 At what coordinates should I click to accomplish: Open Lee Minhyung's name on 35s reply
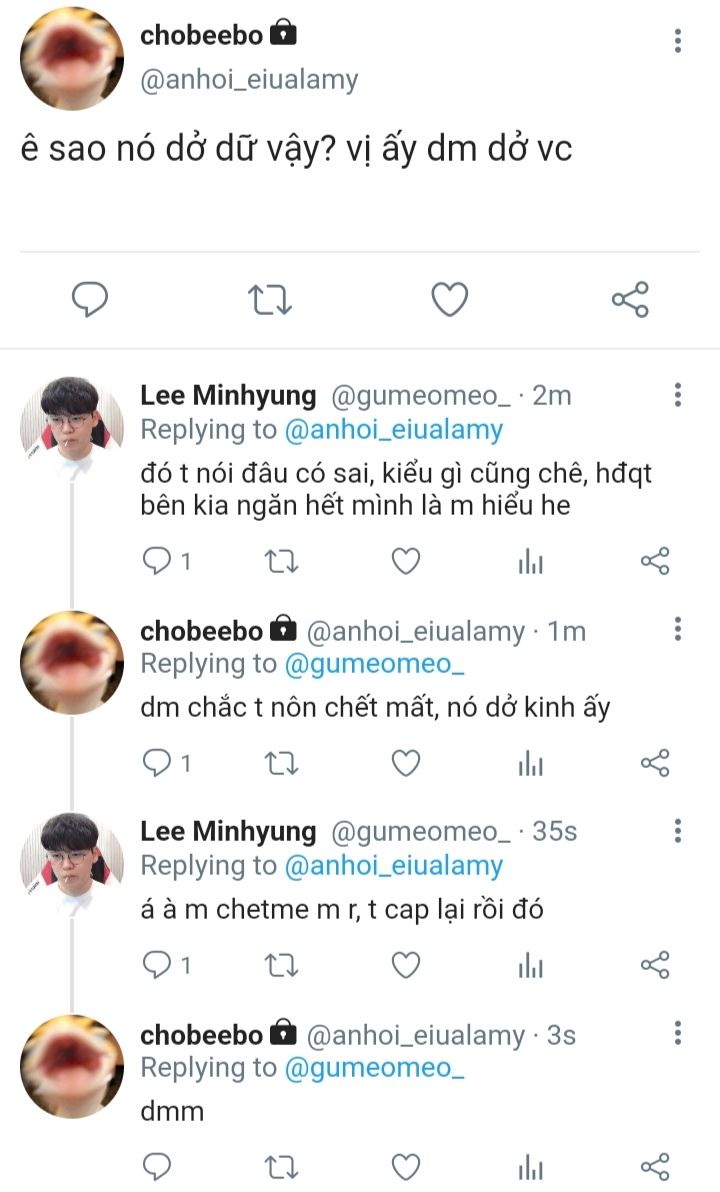(x=228, y=831)
